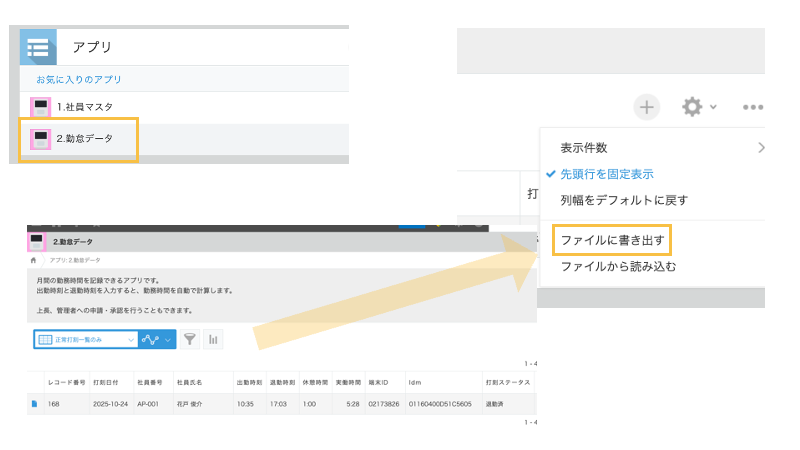Screen dimensions: 800x450
Task: Click the home icon in breadcrumb
Action: 34,258
